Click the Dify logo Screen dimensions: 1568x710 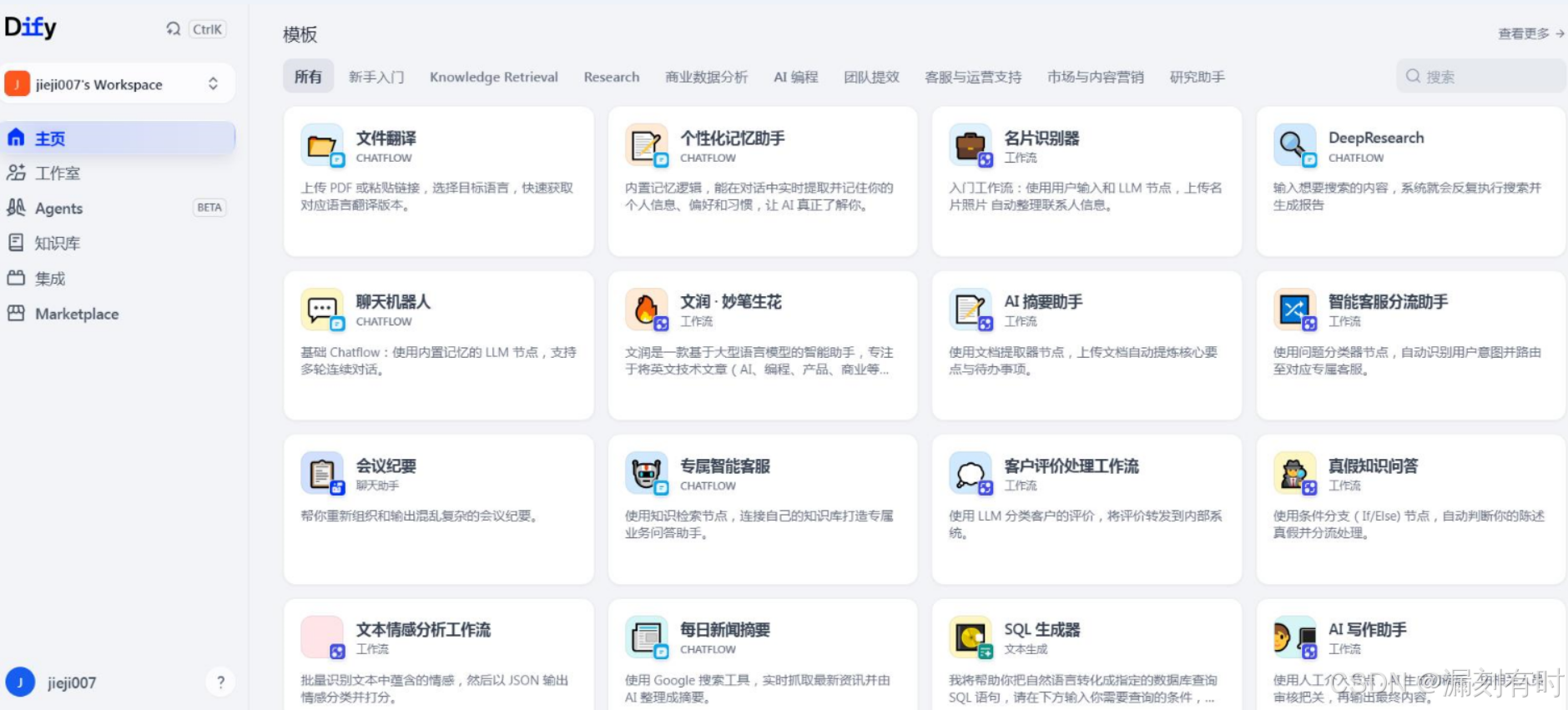31,28
